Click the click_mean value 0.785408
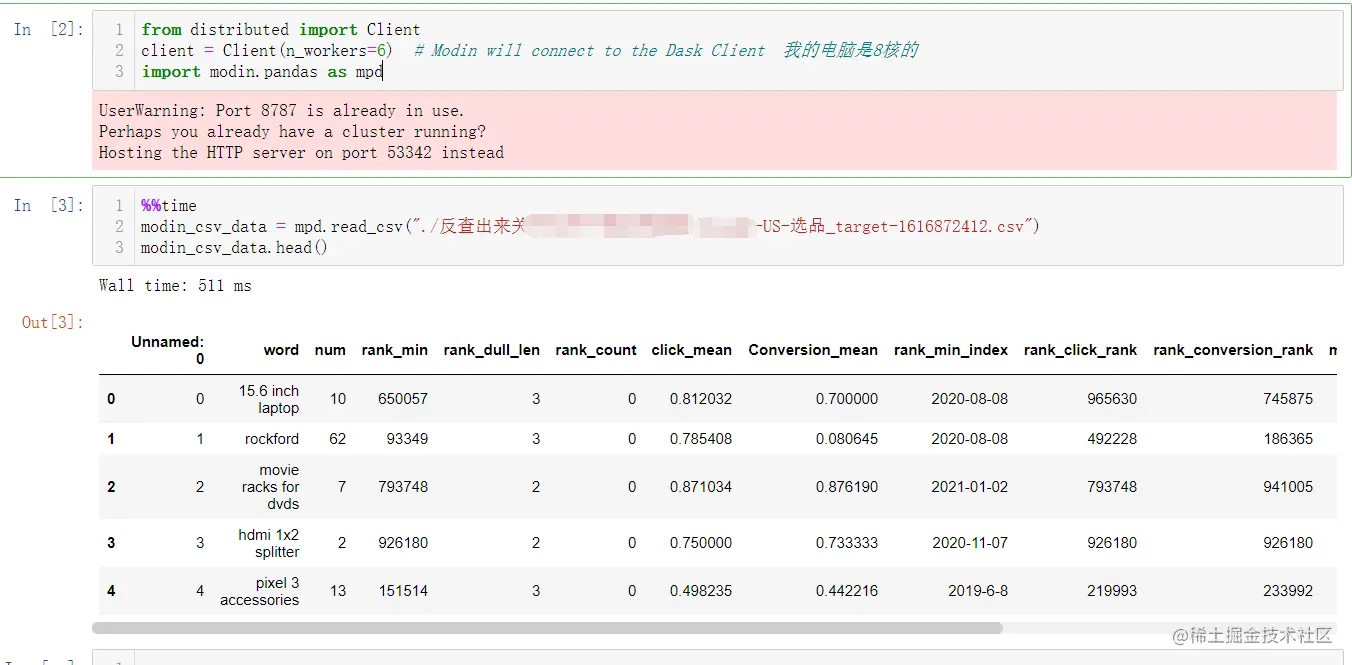1352x665 pixels. point(701,439)
